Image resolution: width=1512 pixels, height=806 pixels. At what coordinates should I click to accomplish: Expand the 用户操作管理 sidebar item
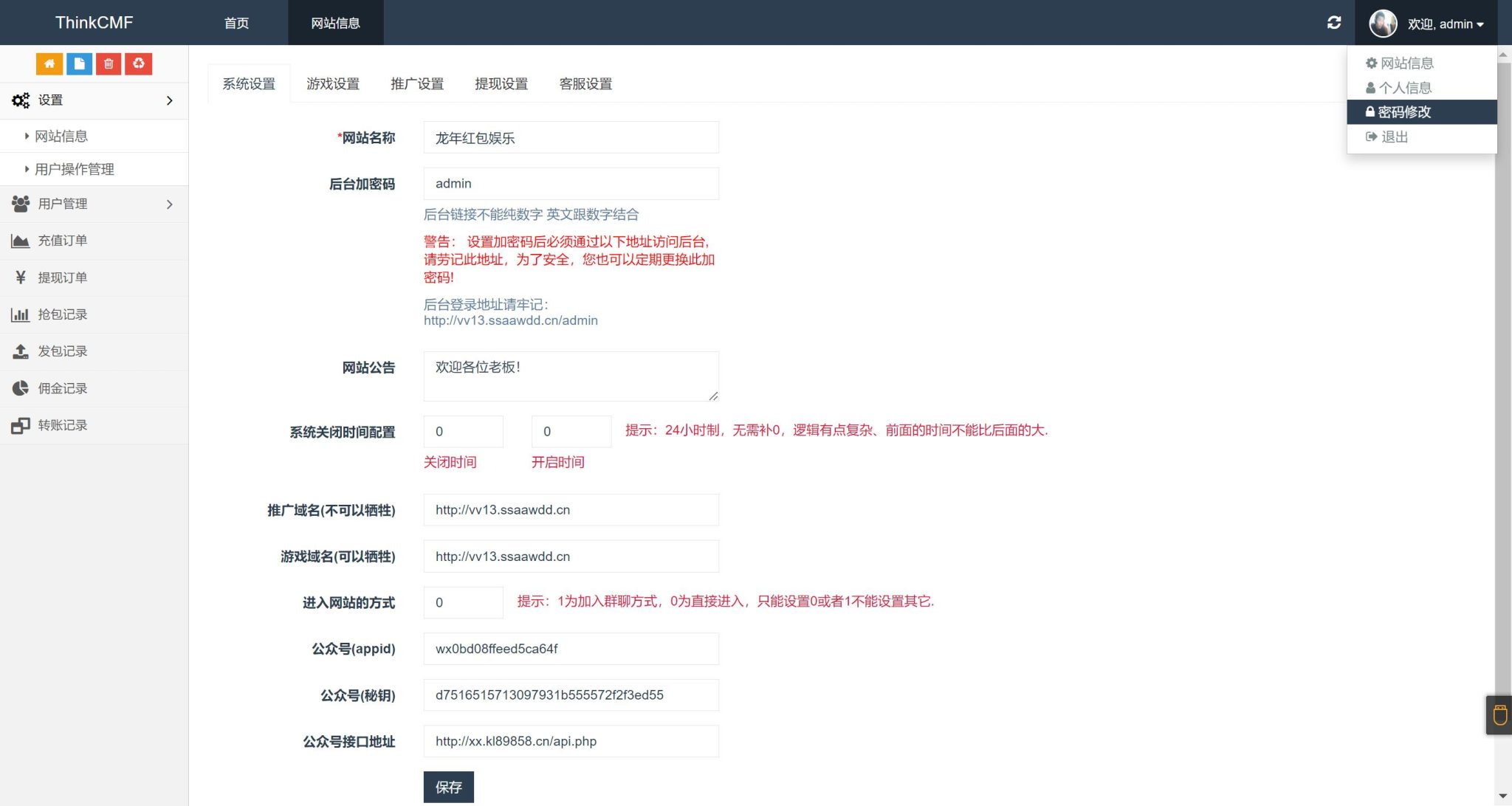(x=74, y=168)
